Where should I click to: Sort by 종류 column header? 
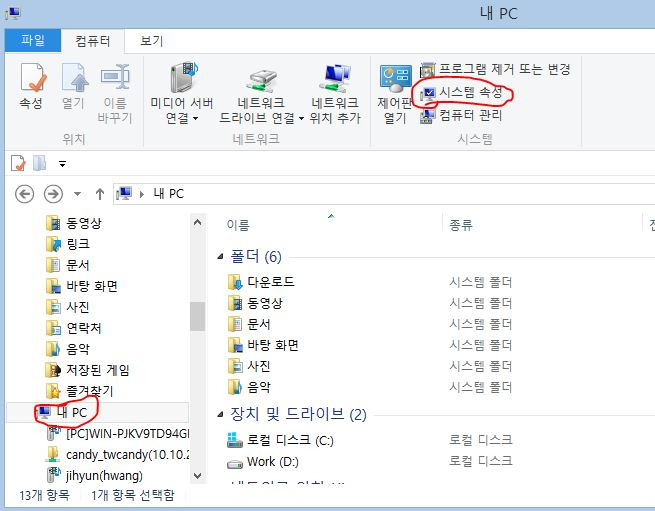click(x=461, y=225)
